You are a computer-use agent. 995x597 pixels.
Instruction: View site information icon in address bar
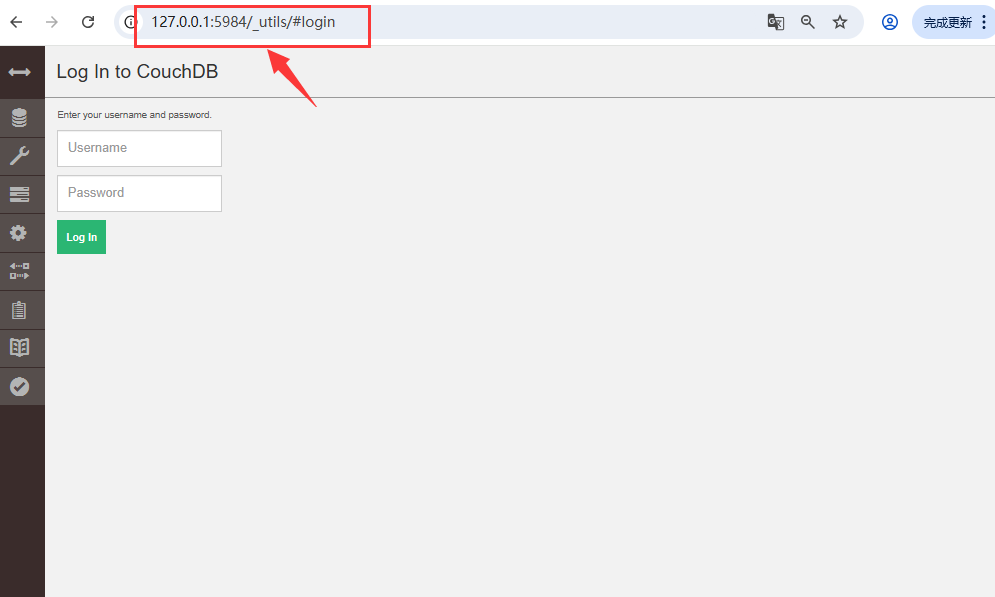click(x=129, y=22)
